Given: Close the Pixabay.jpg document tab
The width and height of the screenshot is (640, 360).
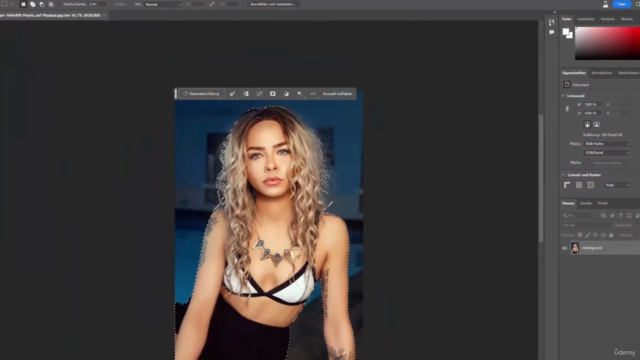Looking at the screenshot, I should (x=104, y=15).
